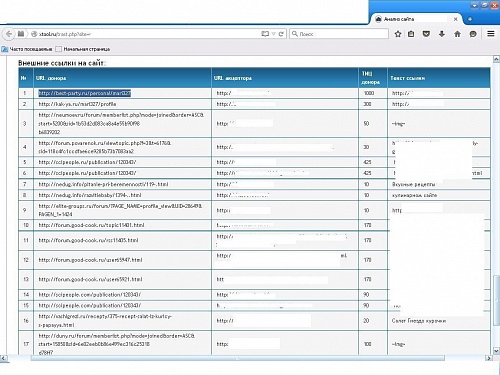This screenshot has width=500, height=375.
Task: Click row number 11 cell
Action: pos(26,240)
